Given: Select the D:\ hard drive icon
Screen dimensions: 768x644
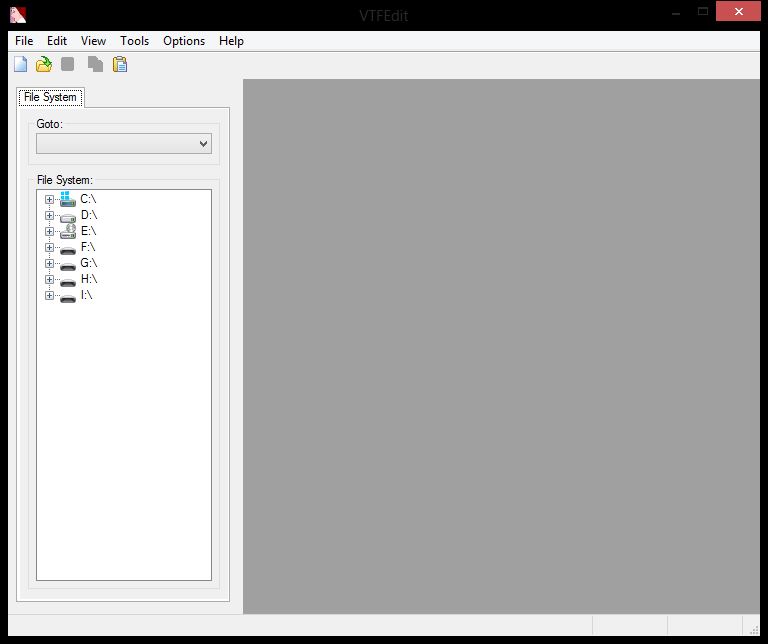Looking at the screenshot, I should (x=68, y=217).
